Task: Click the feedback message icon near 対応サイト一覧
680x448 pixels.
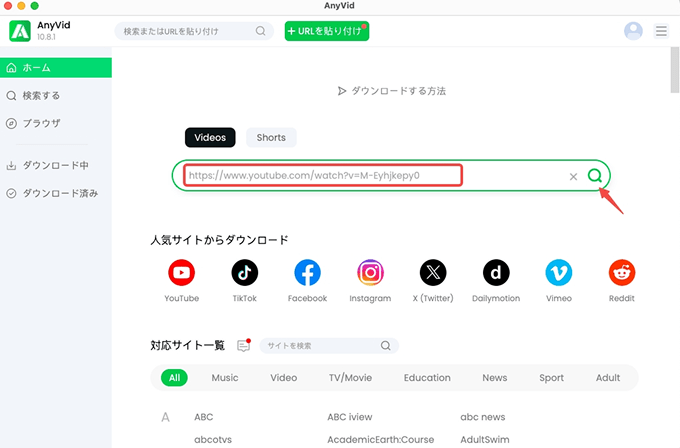Action: point(244,346)
